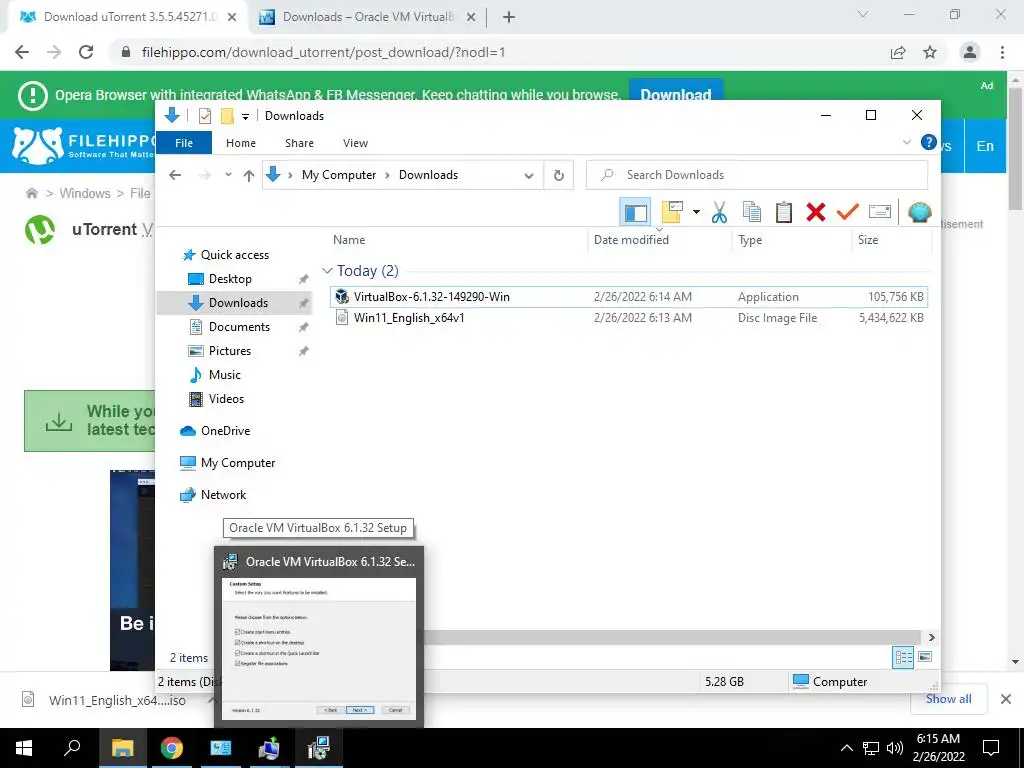Image resolution: width=1024 pixels, height=768 pixels.
Task: Open Quick Access Toolbar customize dropdown
Action: tap(246, 116)
